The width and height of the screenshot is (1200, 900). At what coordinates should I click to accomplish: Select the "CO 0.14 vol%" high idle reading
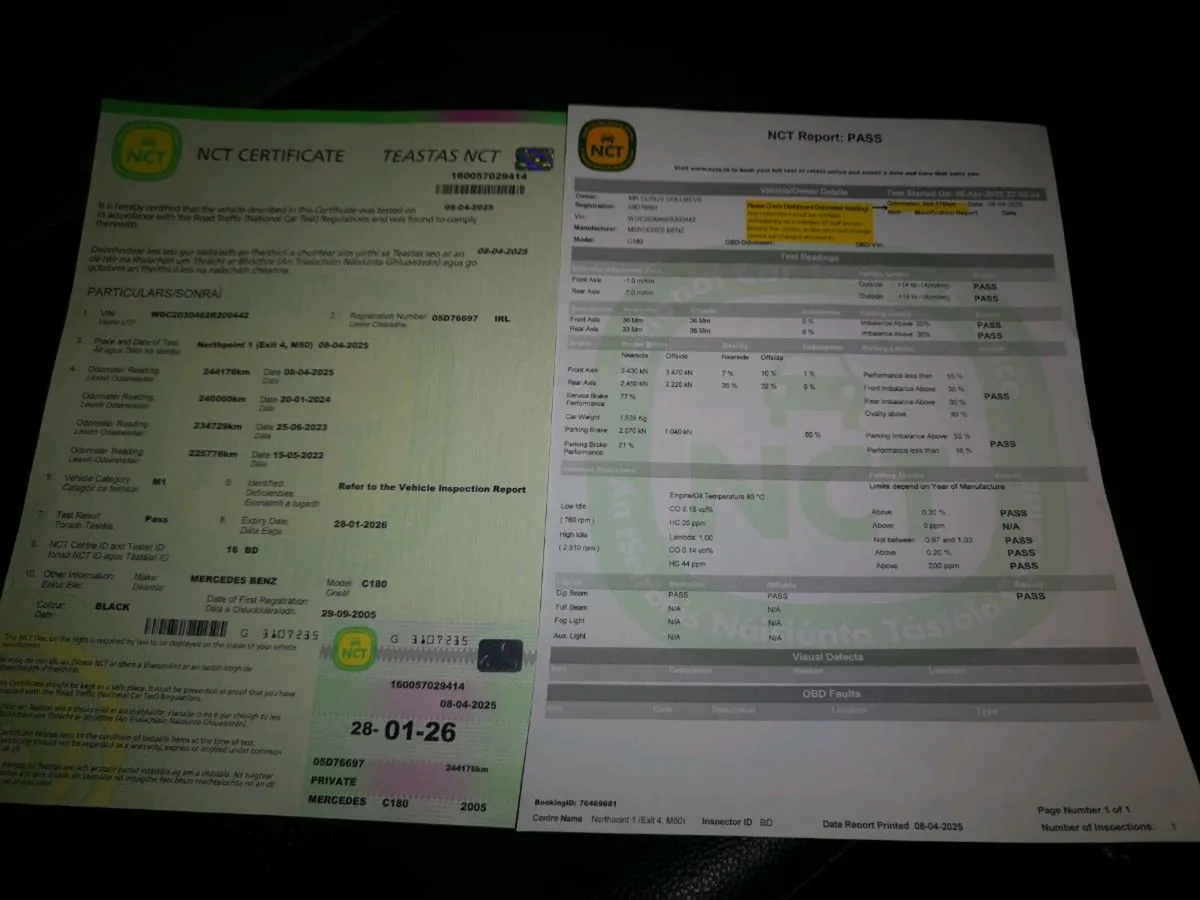click(691, 551)
